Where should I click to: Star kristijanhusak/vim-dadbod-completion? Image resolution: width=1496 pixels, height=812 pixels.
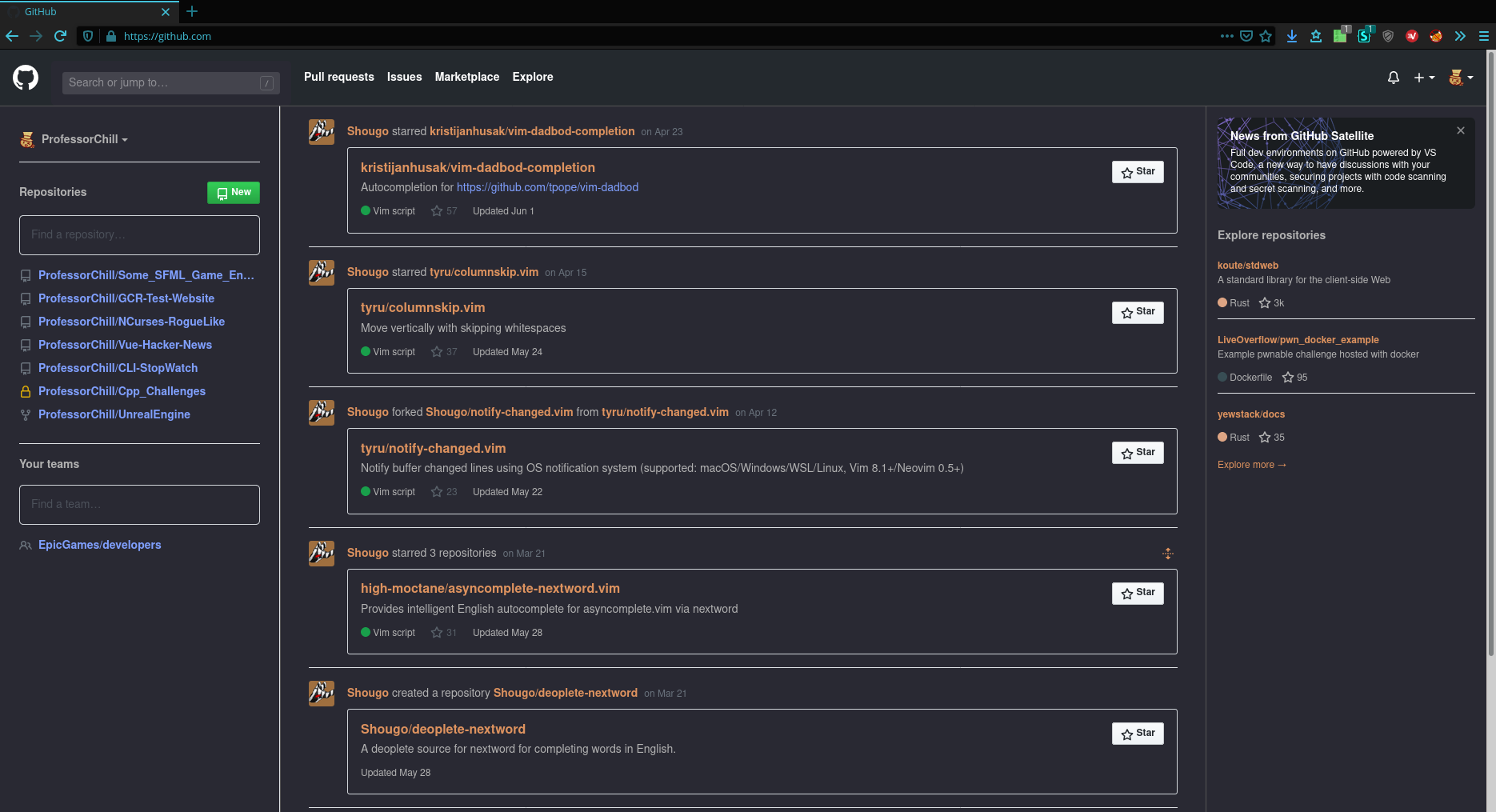pos(1138,172)
